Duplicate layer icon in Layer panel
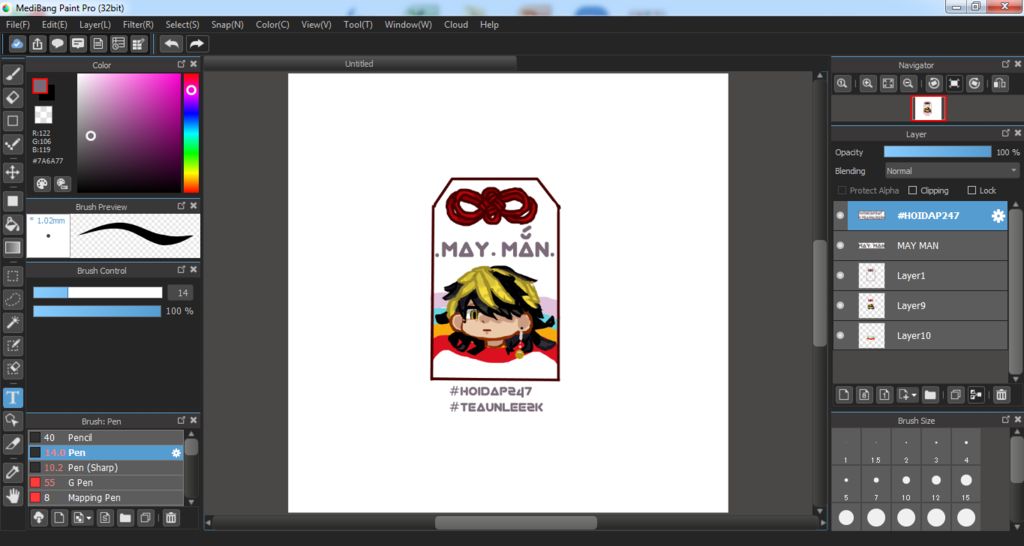 (x=956, y=394)
